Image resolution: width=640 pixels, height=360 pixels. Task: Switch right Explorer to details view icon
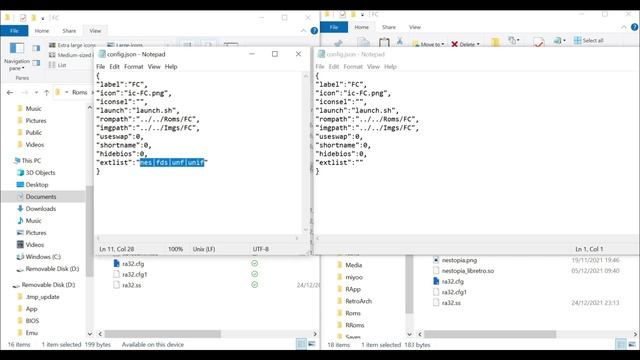coord(621,344)
